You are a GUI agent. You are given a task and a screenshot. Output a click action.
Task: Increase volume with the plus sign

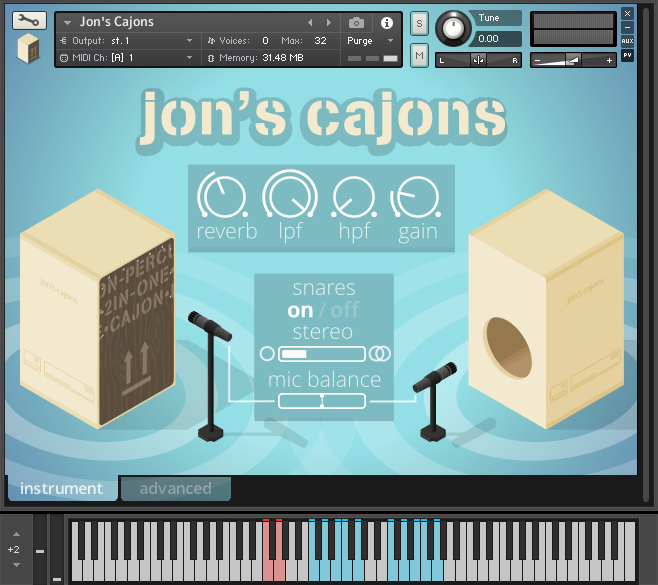tap(609, 60)
